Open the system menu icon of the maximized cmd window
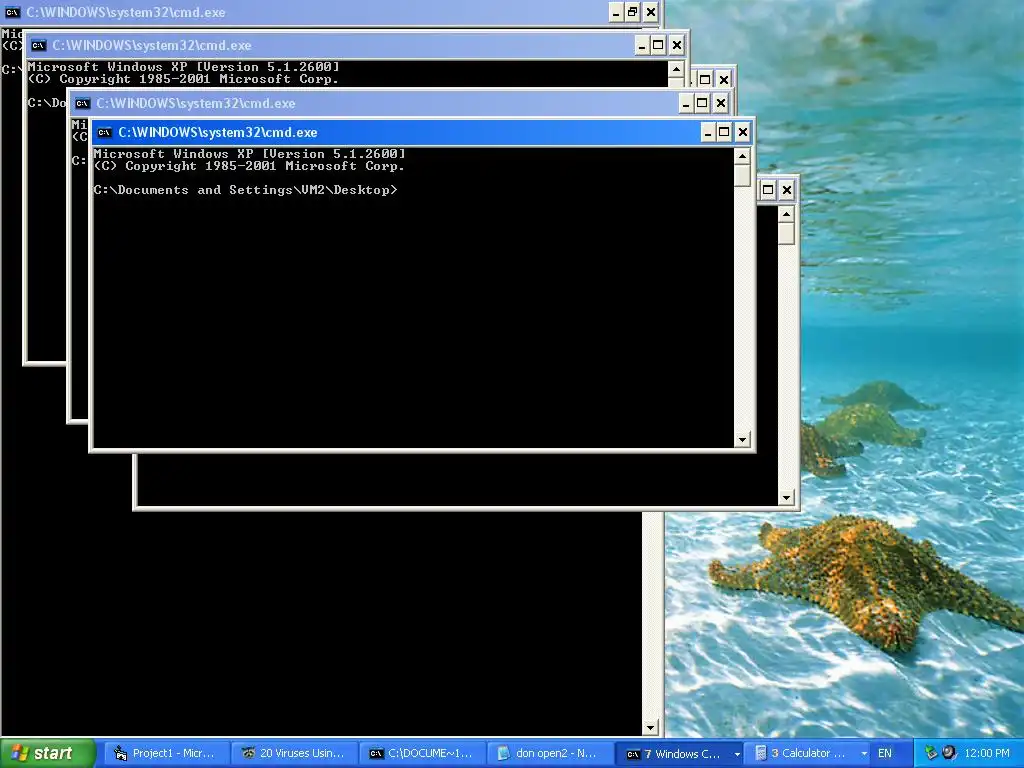The height and width of the screenshot is (768, 1024). [12, 12]
